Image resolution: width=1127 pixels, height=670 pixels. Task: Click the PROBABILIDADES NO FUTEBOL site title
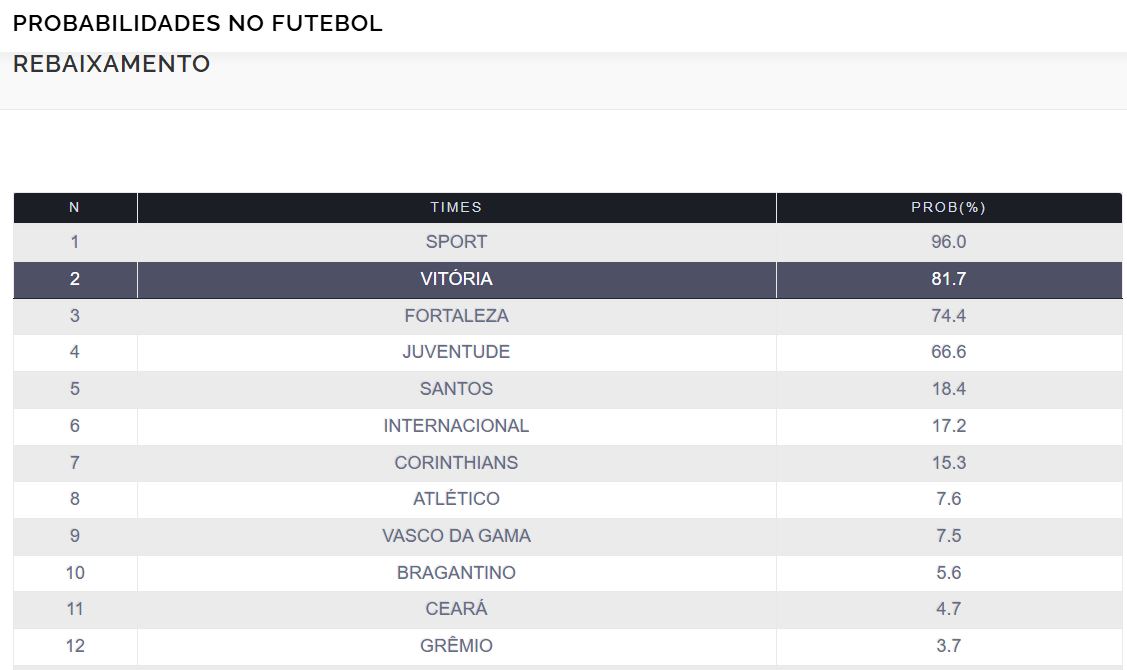tap(198, 24)
